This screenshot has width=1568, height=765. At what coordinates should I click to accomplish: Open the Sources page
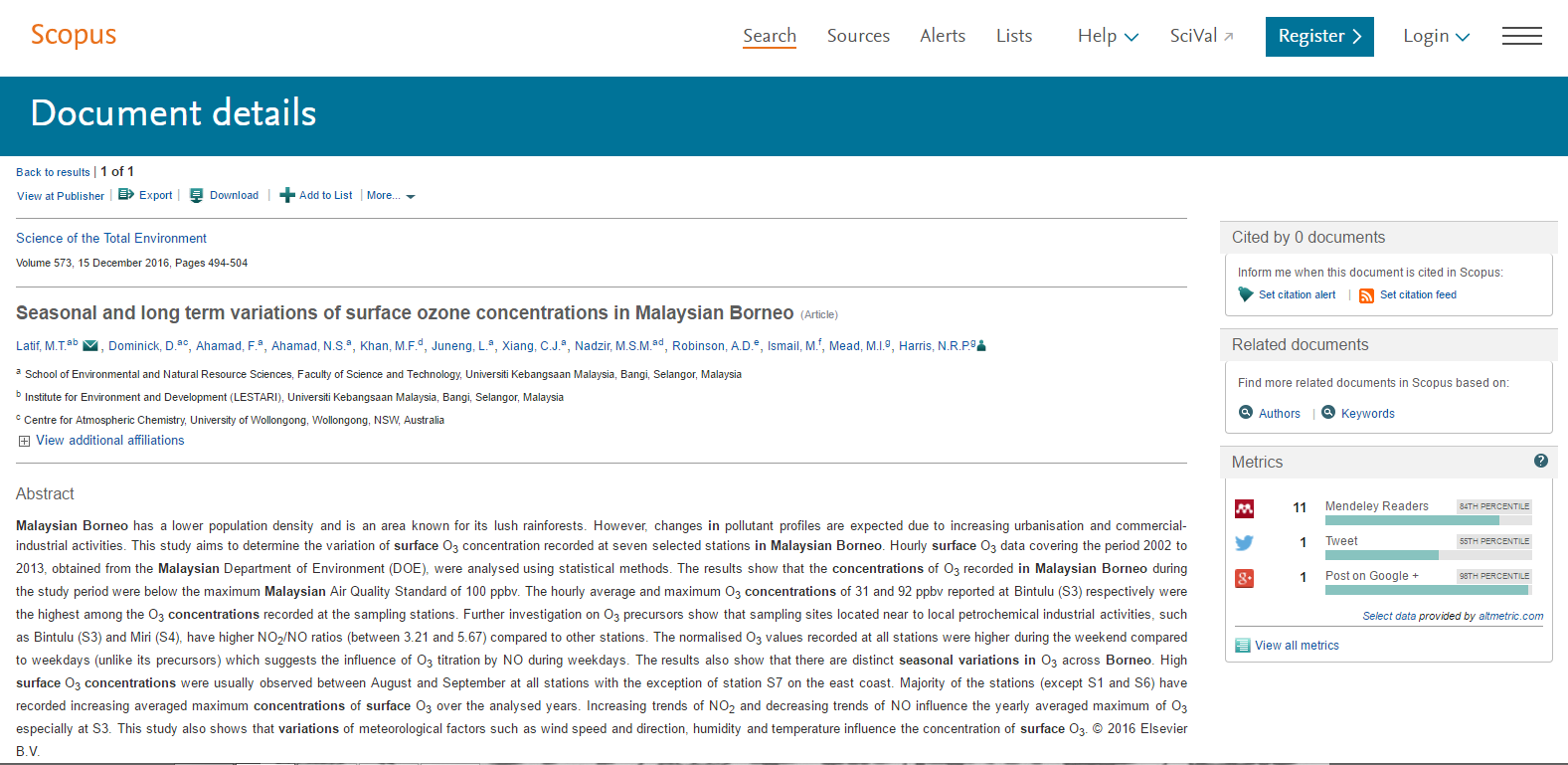pyautogui.click(x=858, y=36)
